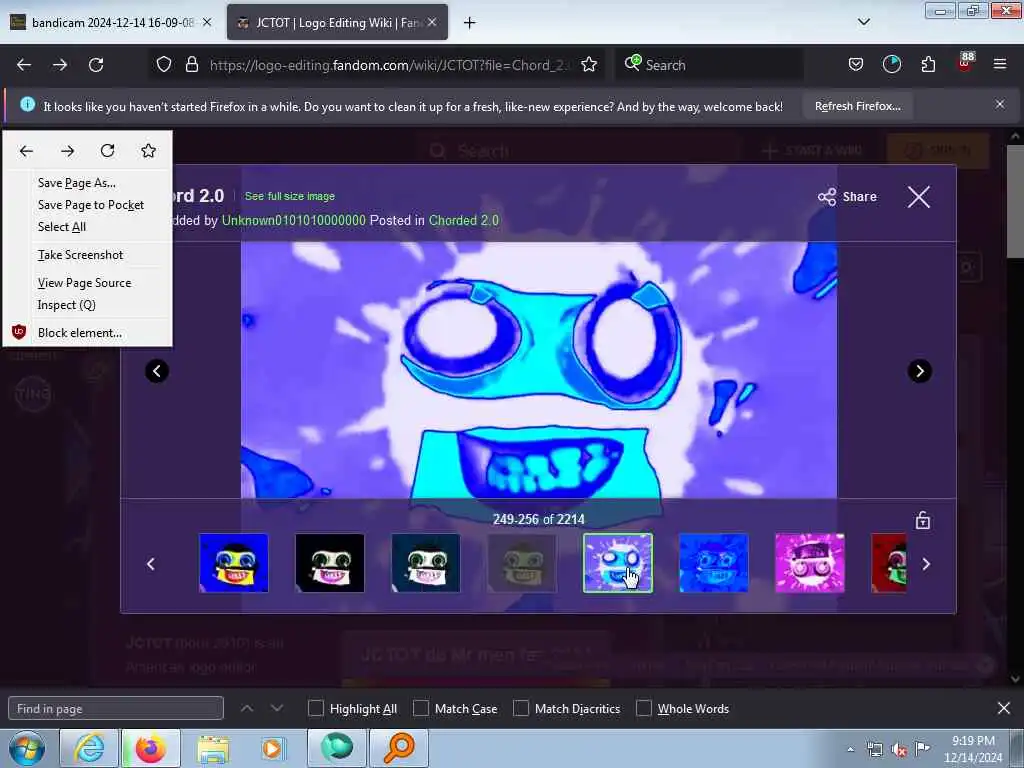The image size is (1024, 768).
Task: Click the Refresh Firefox button
Action: [857, 106]
